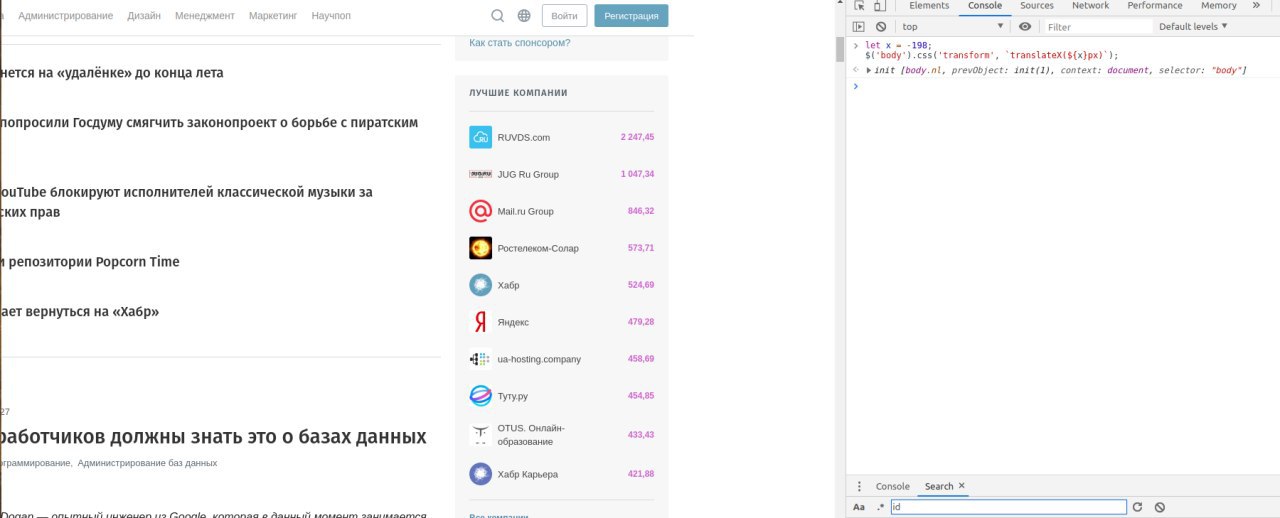
Task: Open the drawer three-dot menu
Action: tap(858, 486)
